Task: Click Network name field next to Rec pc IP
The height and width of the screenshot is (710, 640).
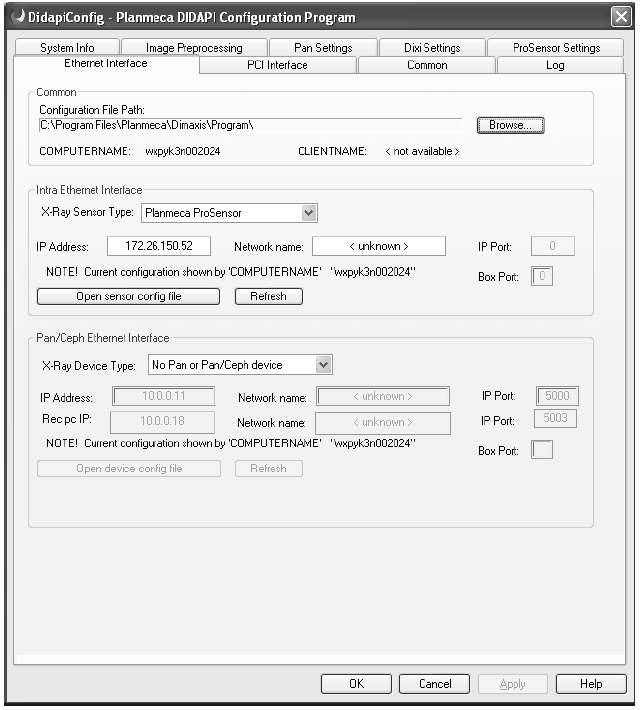Action: (x=383, y=422)
